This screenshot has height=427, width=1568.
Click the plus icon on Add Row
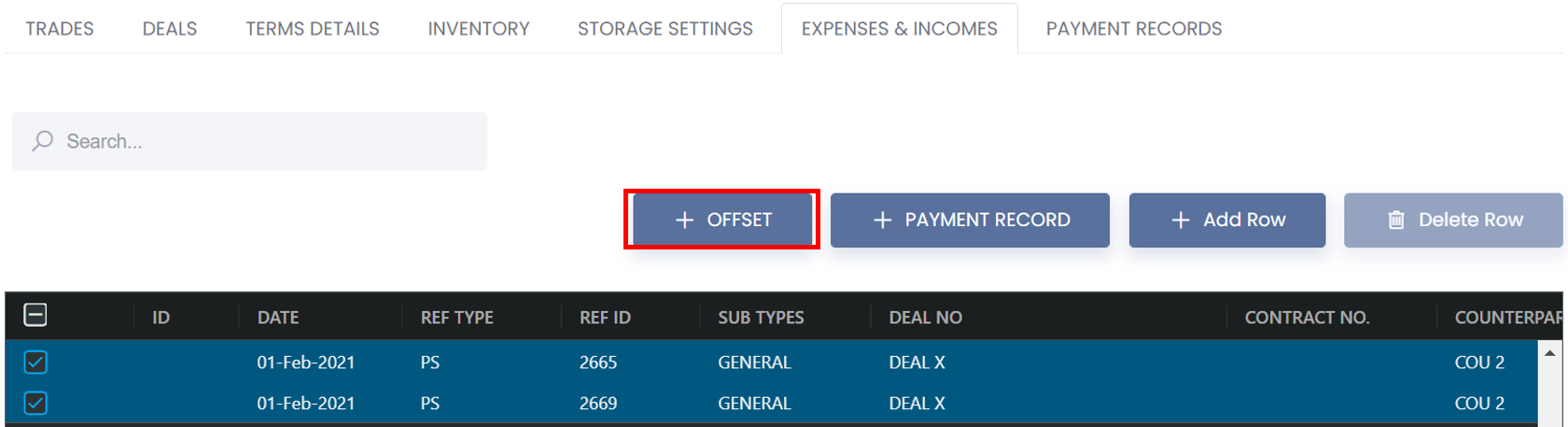[1181, 220]
